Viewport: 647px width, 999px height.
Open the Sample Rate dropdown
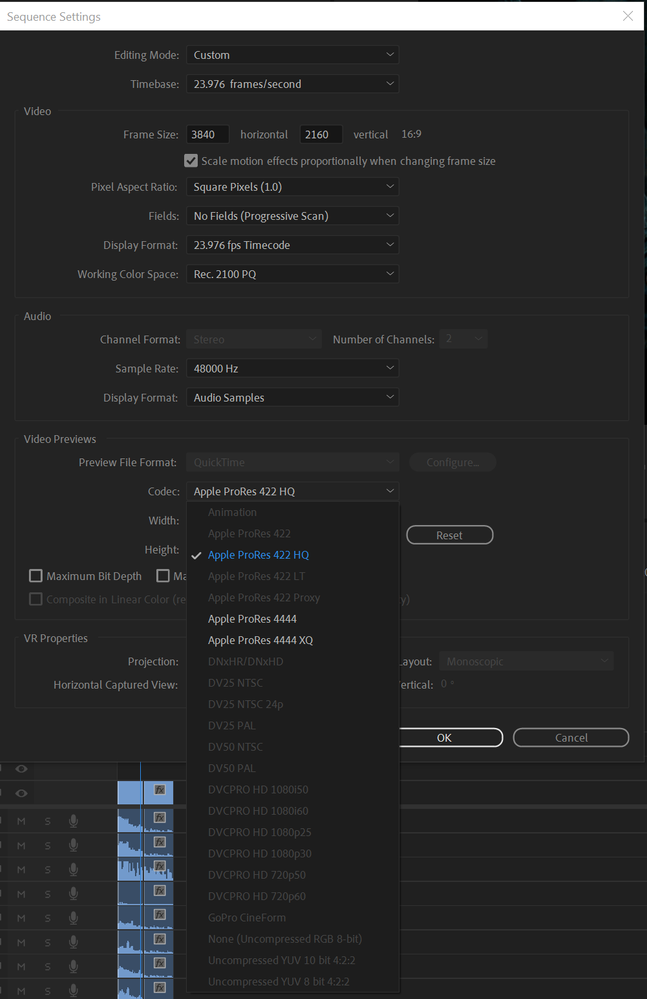pos(293,368)
